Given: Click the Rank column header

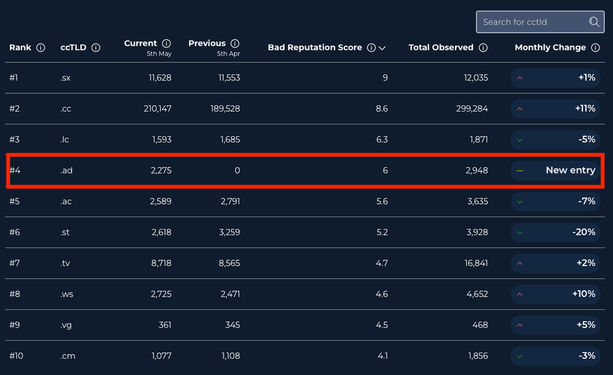Looking at the screenshot, I should 20,47.
